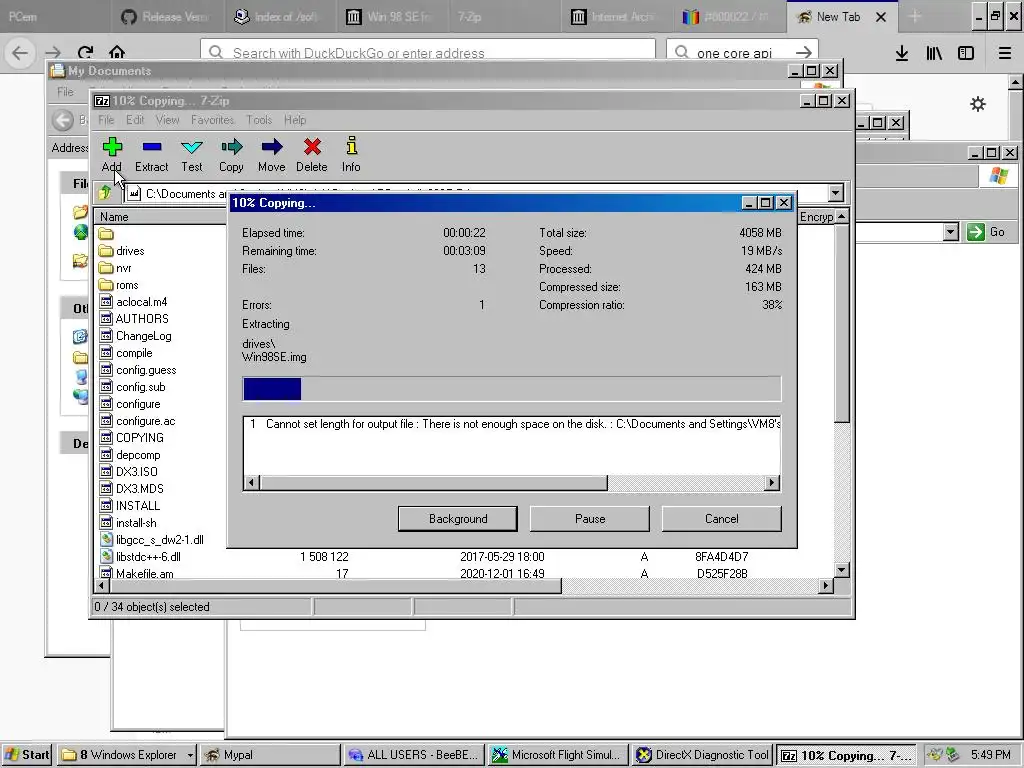Click the DuckDuckGo address bar

point(428,53)
